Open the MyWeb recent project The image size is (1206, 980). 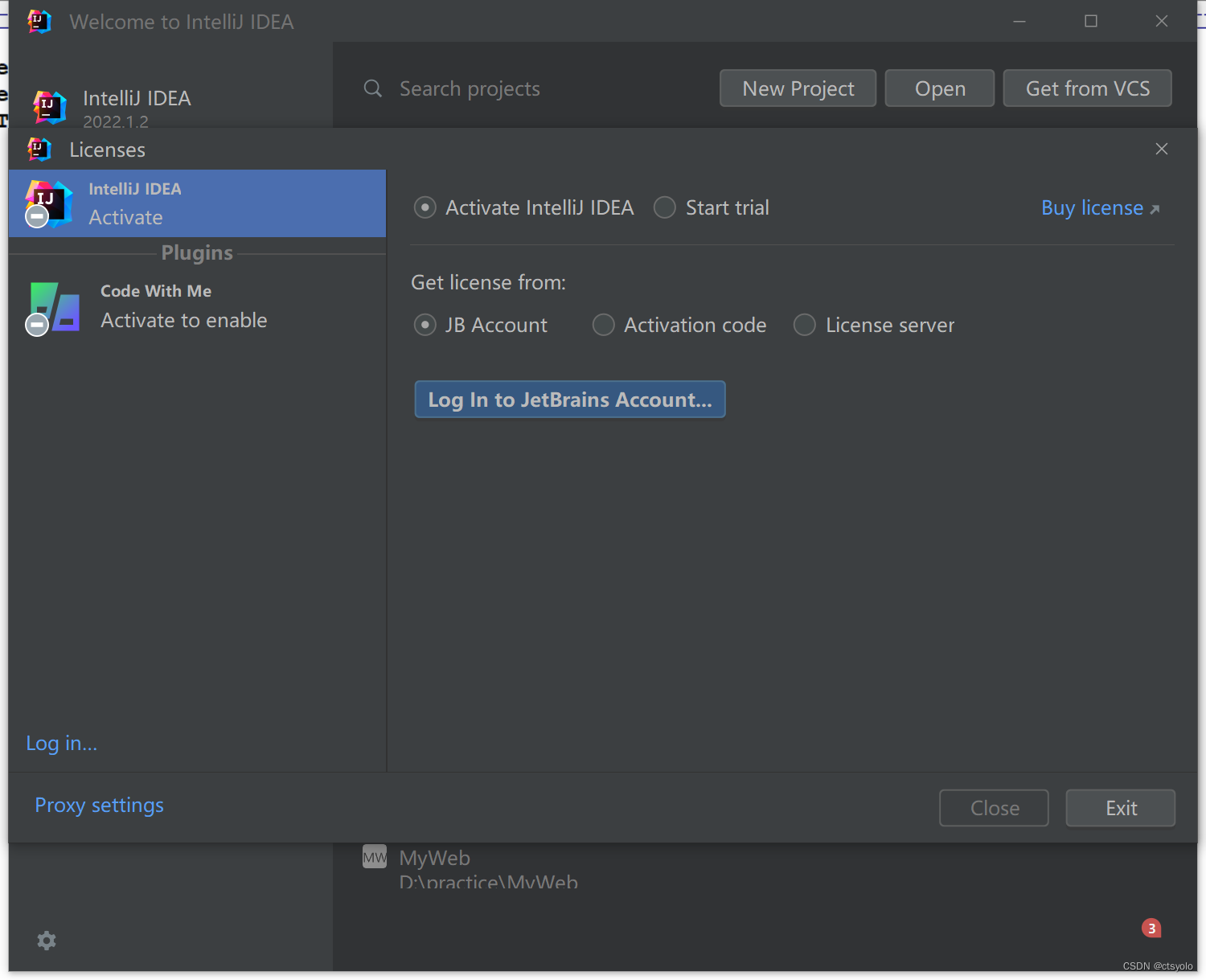[x=488, y=868]
